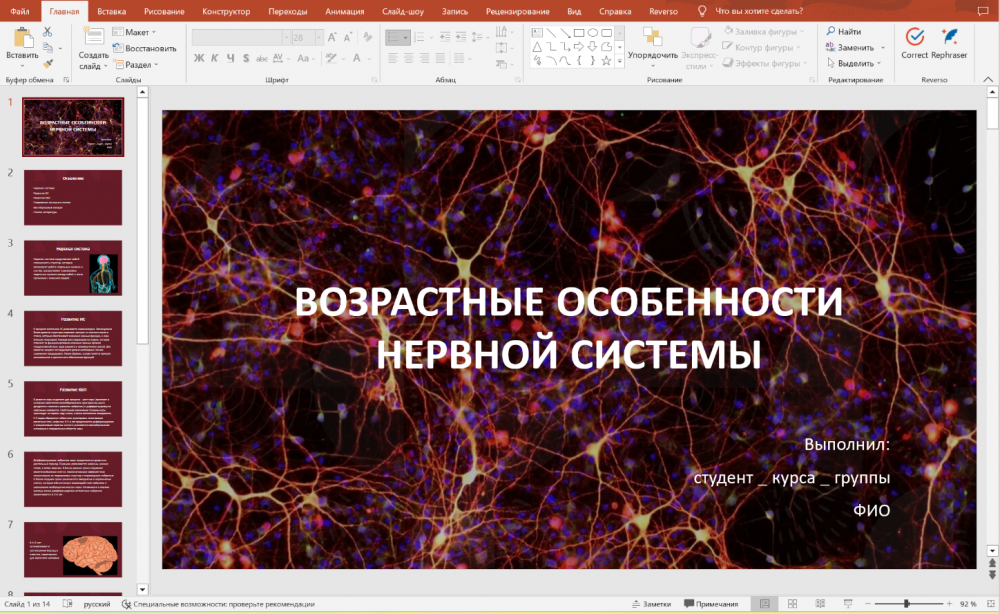The height and width of the screenshot is (614, 1000).
Task: Click the Cut scissors icon
Action: [x=47, y=32]
